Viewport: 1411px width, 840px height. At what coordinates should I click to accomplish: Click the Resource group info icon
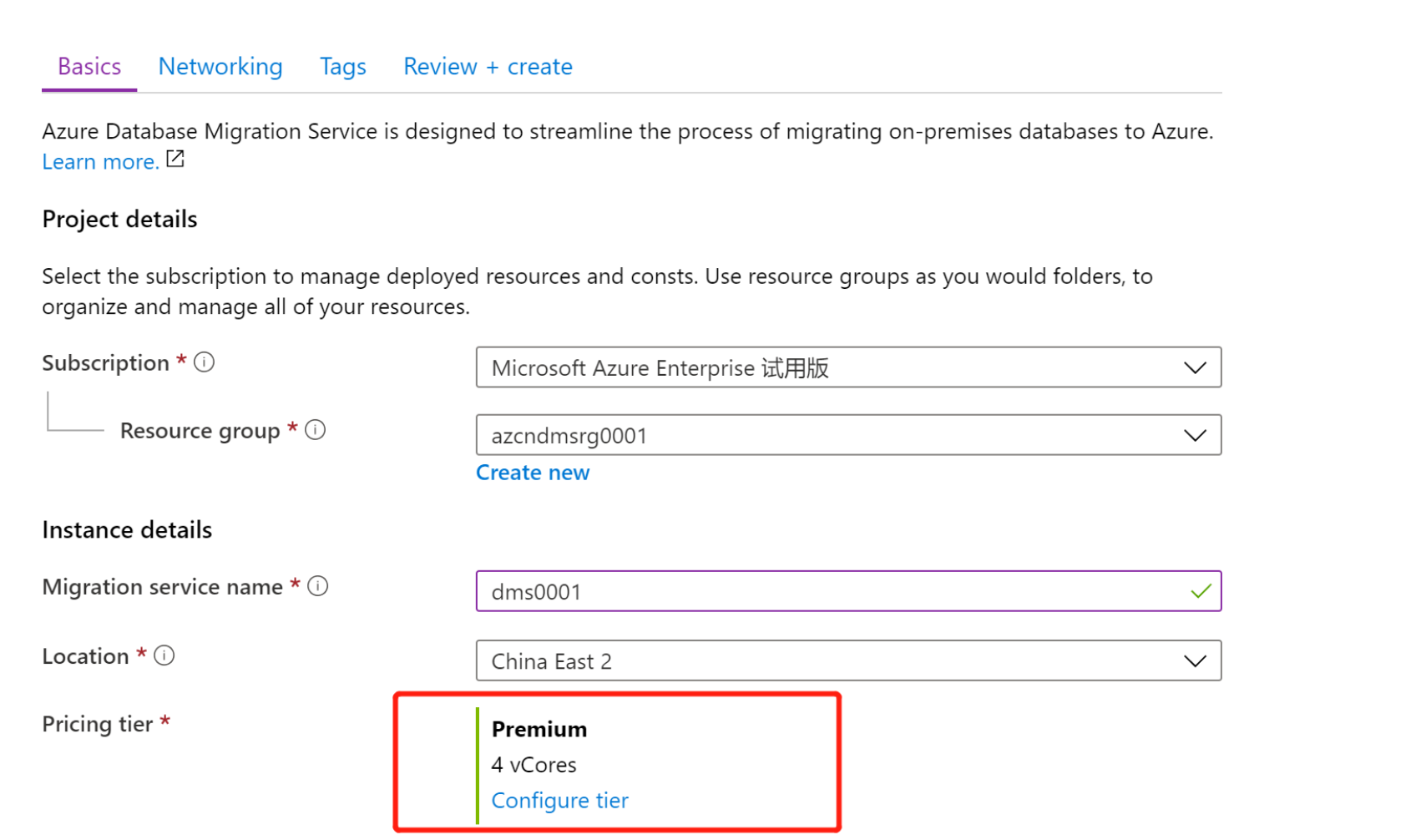pos(315,430)
